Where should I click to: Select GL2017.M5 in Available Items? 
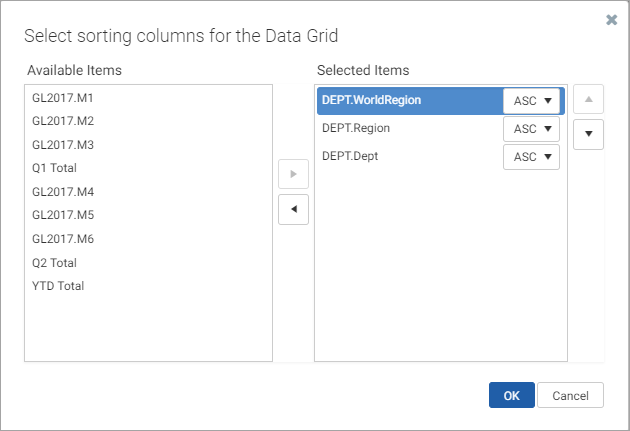coord(148,215)
